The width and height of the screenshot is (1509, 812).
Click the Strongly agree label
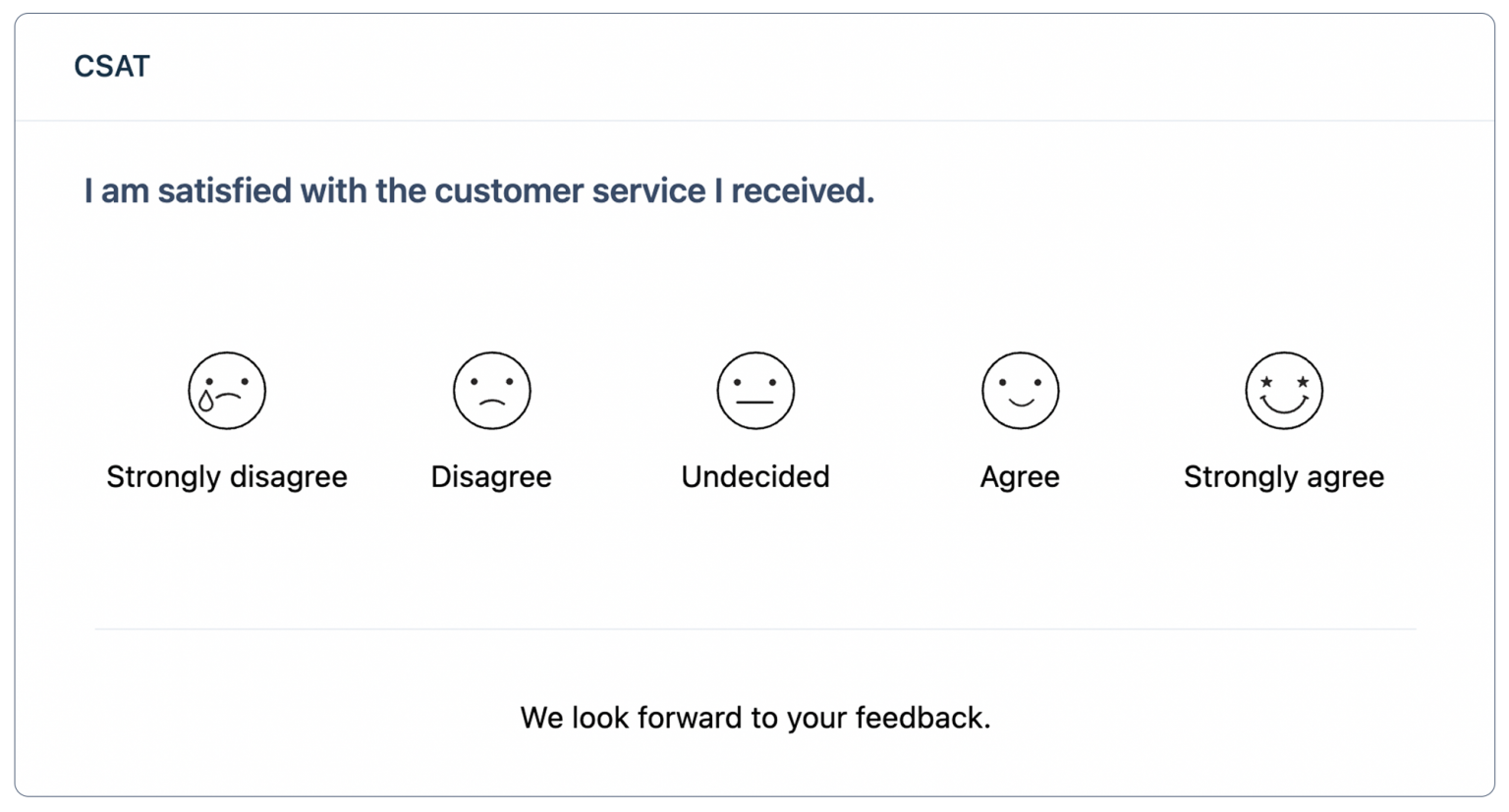[1284, 476]
